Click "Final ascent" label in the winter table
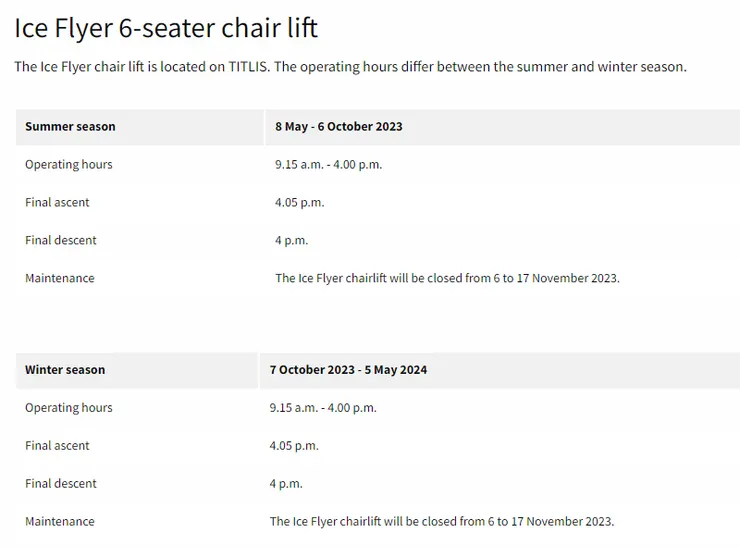This screenshot has height=547, width=740. (x=57, y=446)
